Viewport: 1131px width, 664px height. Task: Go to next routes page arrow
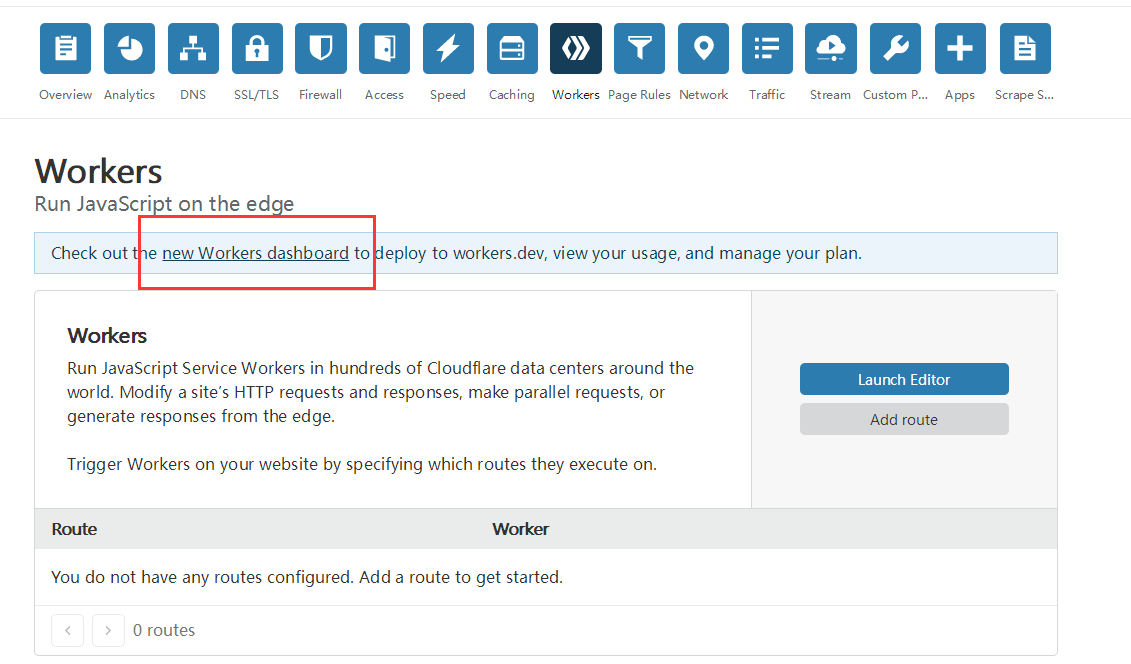click(108, 630)
